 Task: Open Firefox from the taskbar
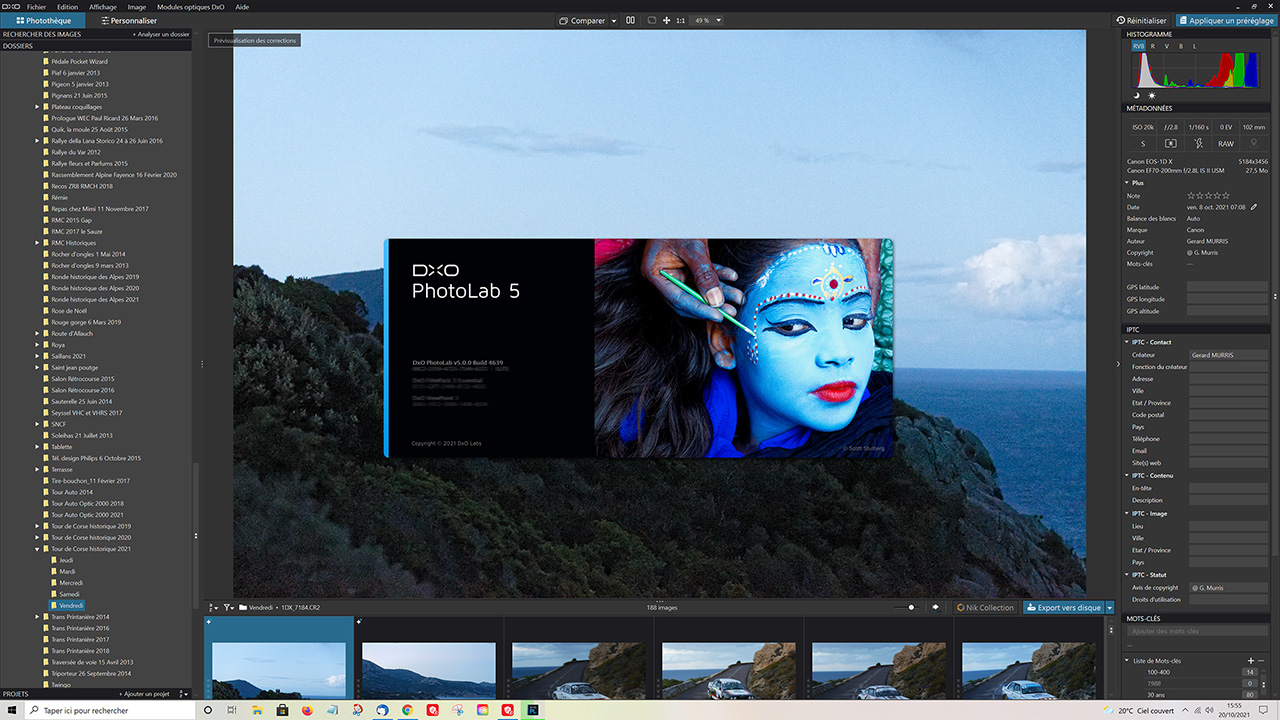pos(306,710)
